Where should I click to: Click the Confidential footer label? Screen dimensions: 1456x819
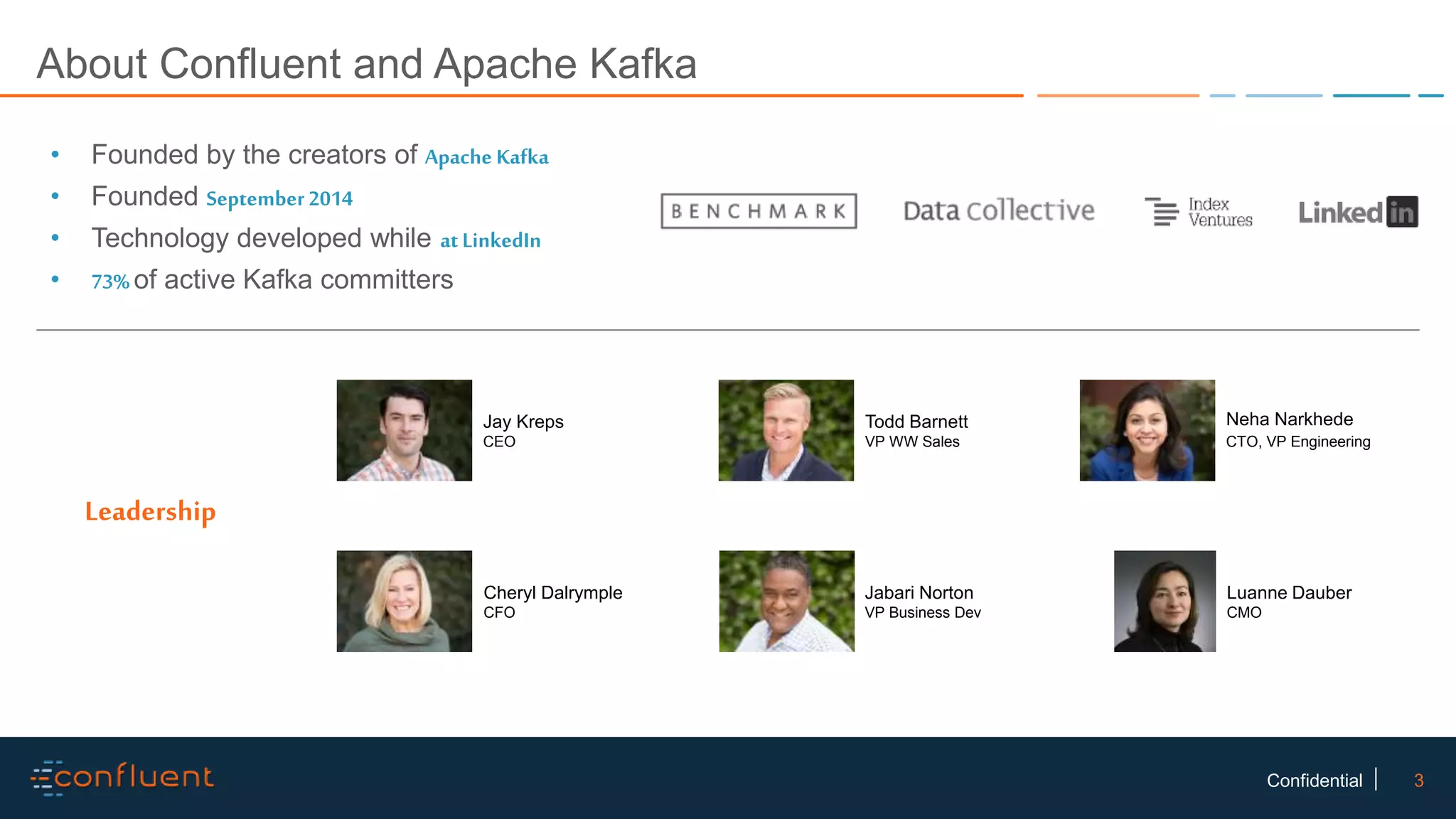pyautogui.click(x=1315, y=781)
